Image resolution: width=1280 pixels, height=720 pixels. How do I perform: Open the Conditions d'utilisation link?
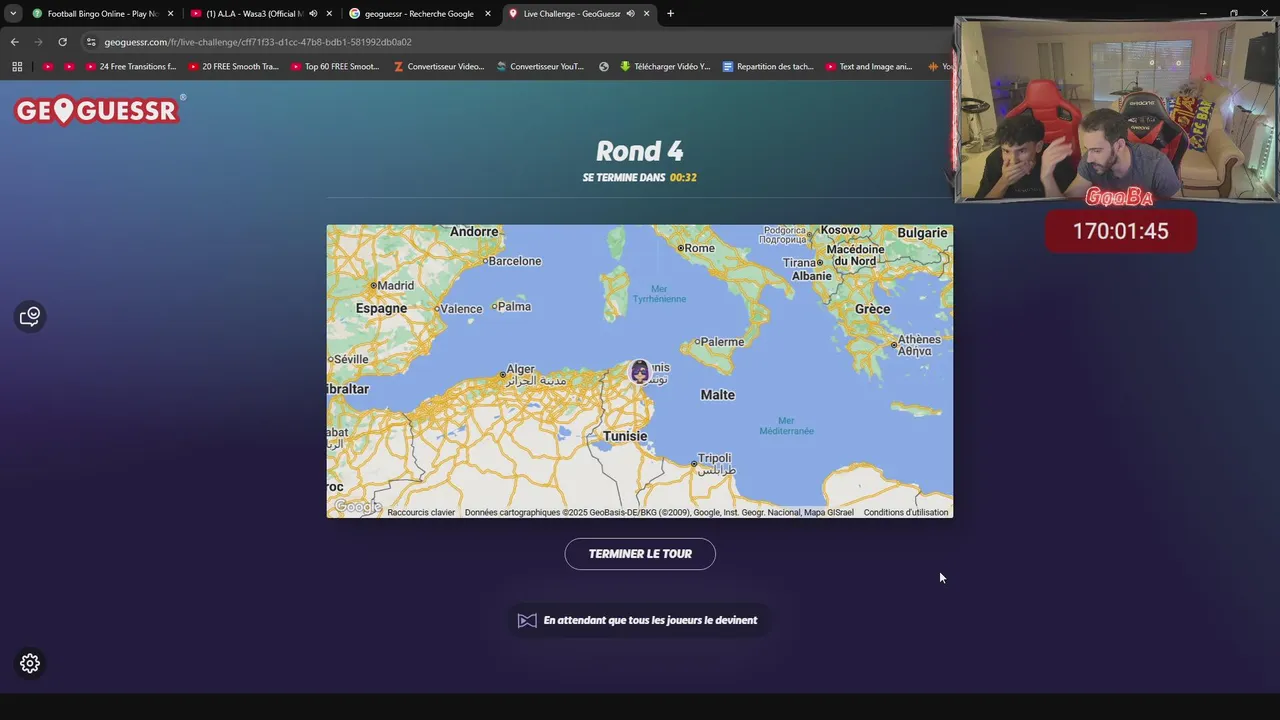pyautogui.click(x=906, y=512)
